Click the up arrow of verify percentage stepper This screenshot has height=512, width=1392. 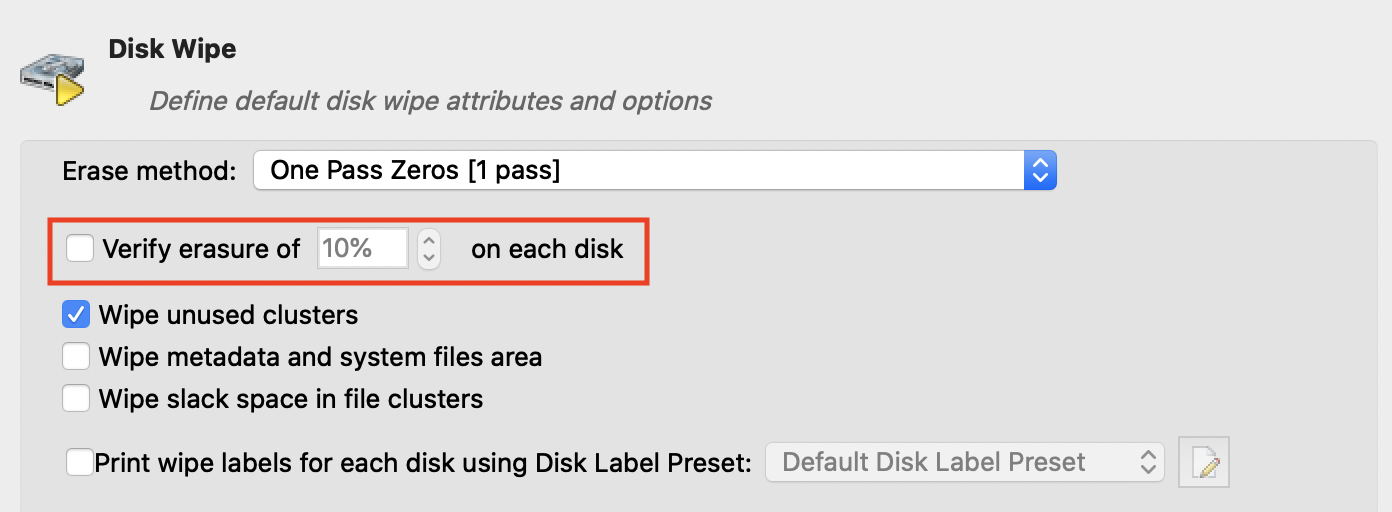[428, 239]
